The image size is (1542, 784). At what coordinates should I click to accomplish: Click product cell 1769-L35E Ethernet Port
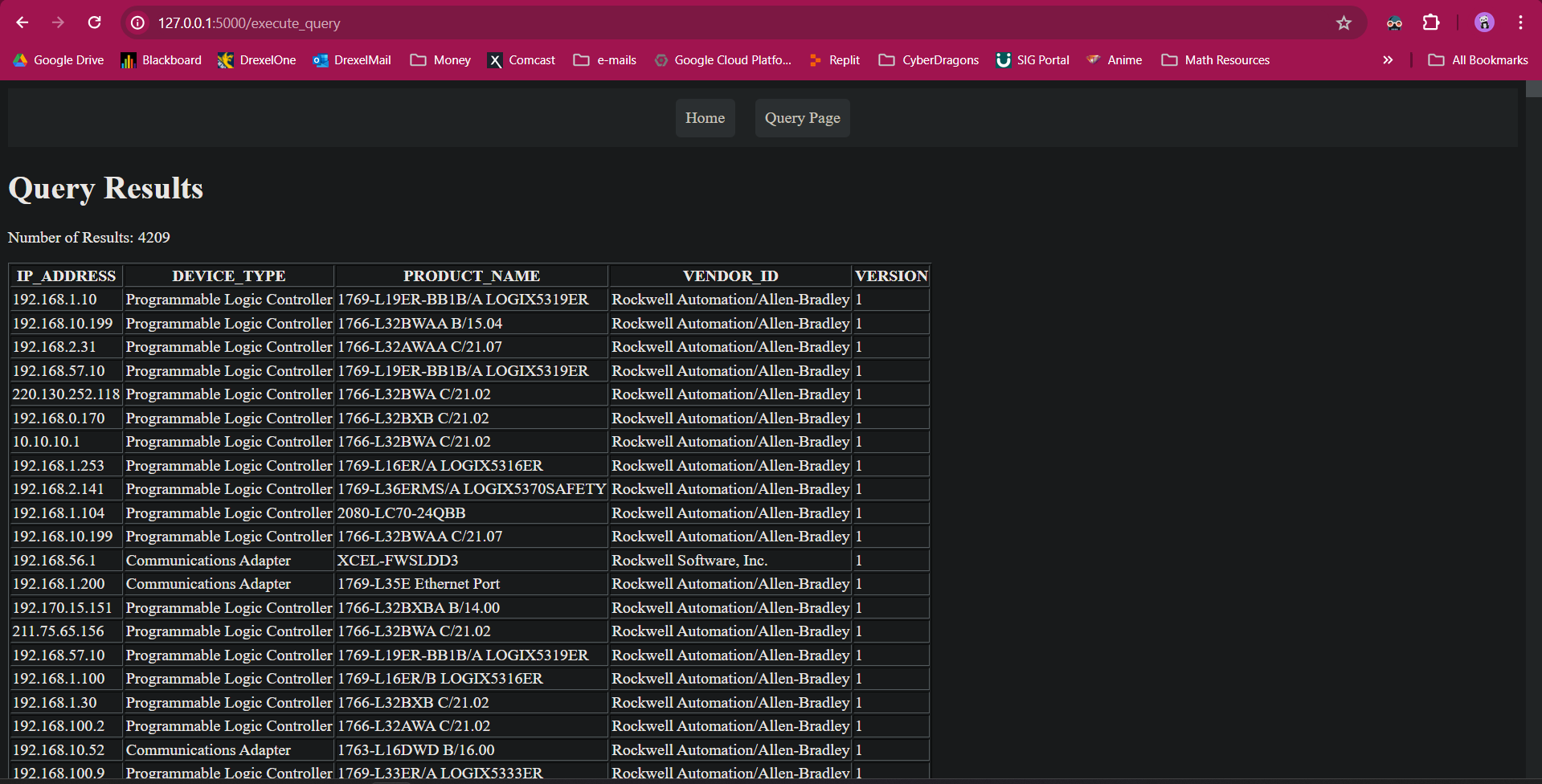click(472, 584)
